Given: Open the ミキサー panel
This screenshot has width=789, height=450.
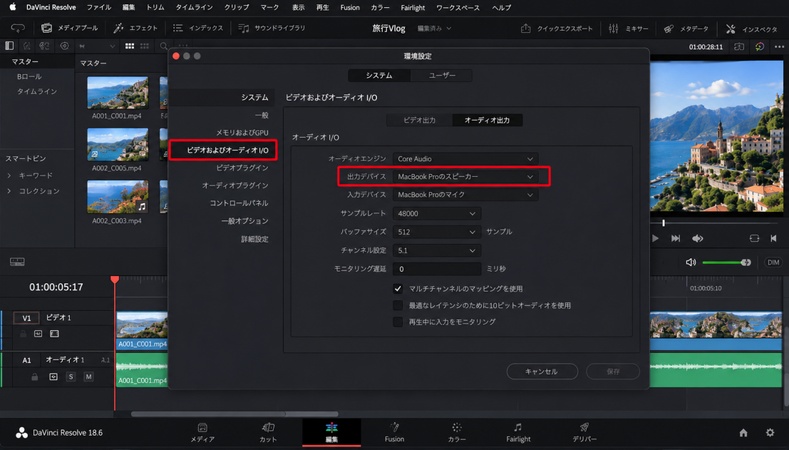Looking at the screenshot, I should 628,29.
